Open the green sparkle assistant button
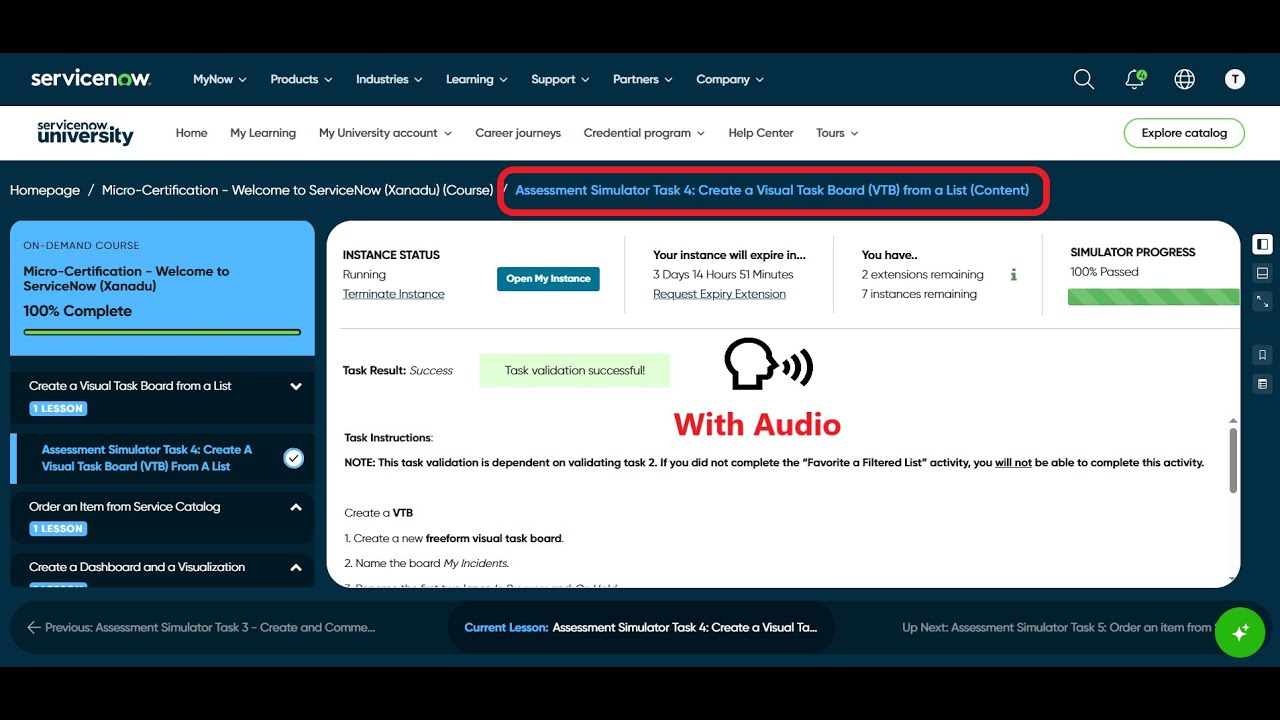The width and height of the screenshot is (1280, 720). pos(1240,632)
